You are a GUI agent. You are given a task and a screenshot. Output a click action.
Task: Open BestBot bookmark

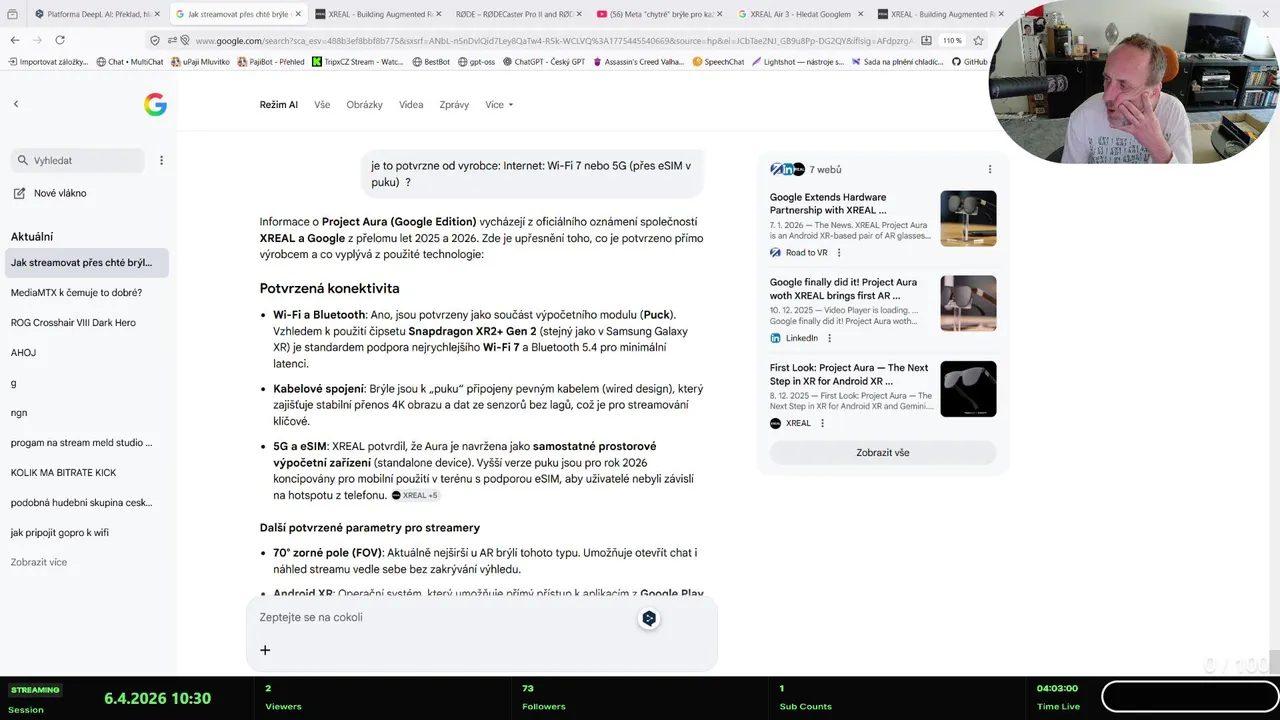coord(431,62)
